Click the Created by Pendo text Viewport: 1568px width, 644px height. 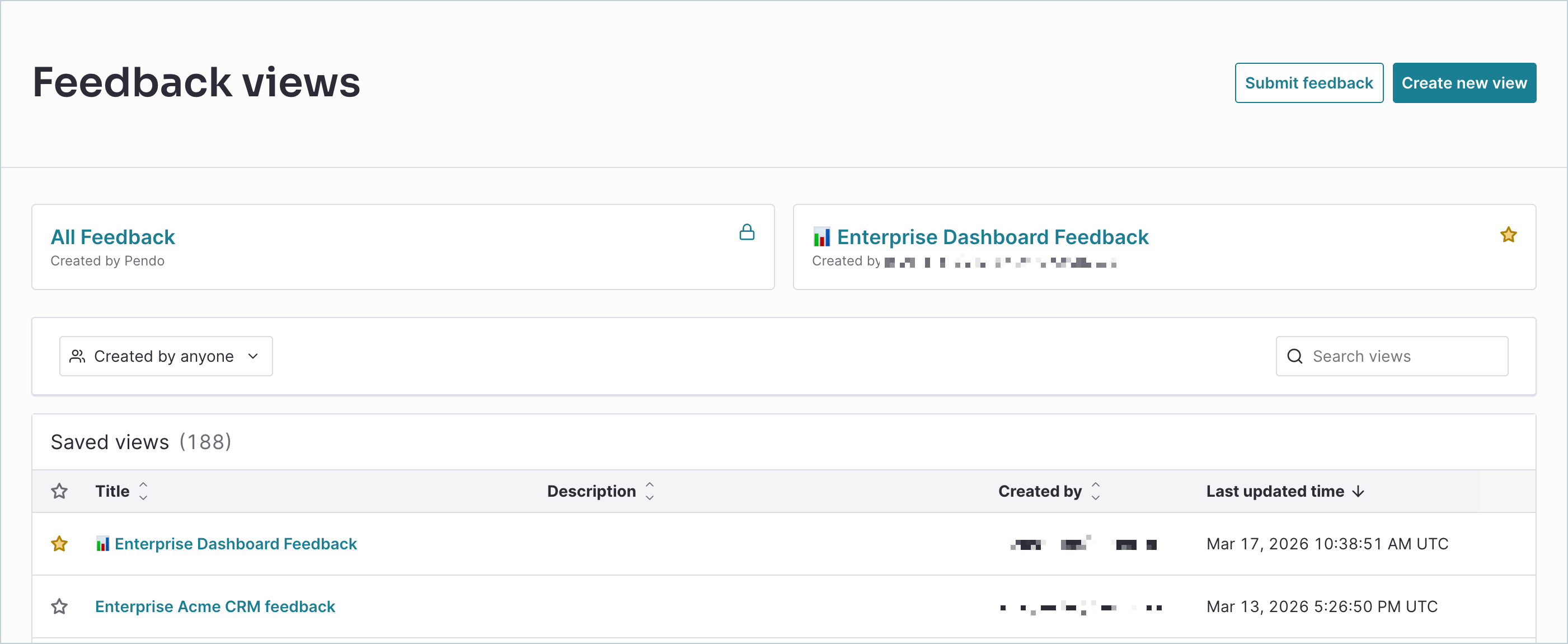pos(107,261)
